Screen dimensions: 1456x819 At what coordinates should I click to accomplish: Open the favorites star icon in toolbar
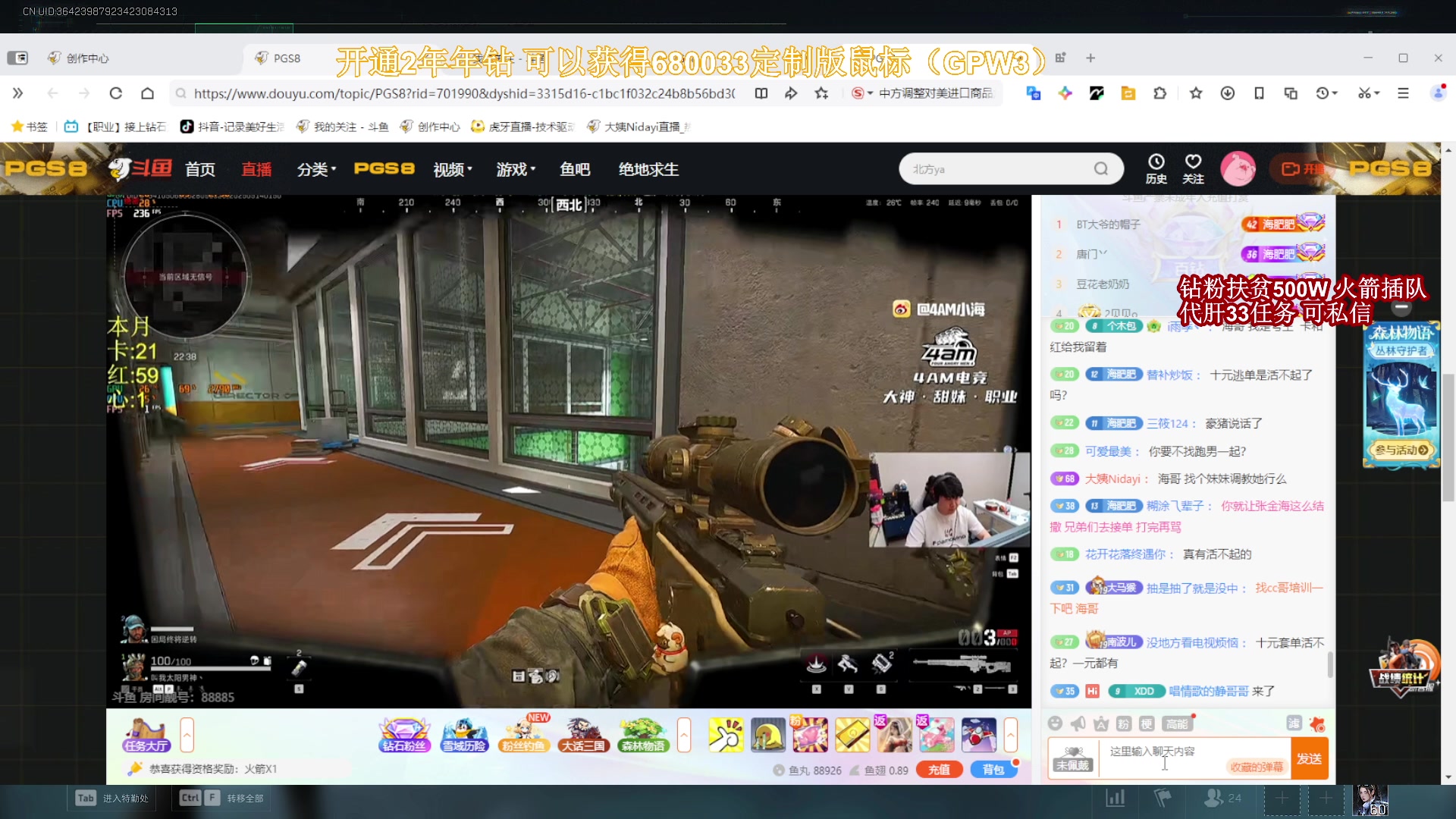tap(1196, 93)
